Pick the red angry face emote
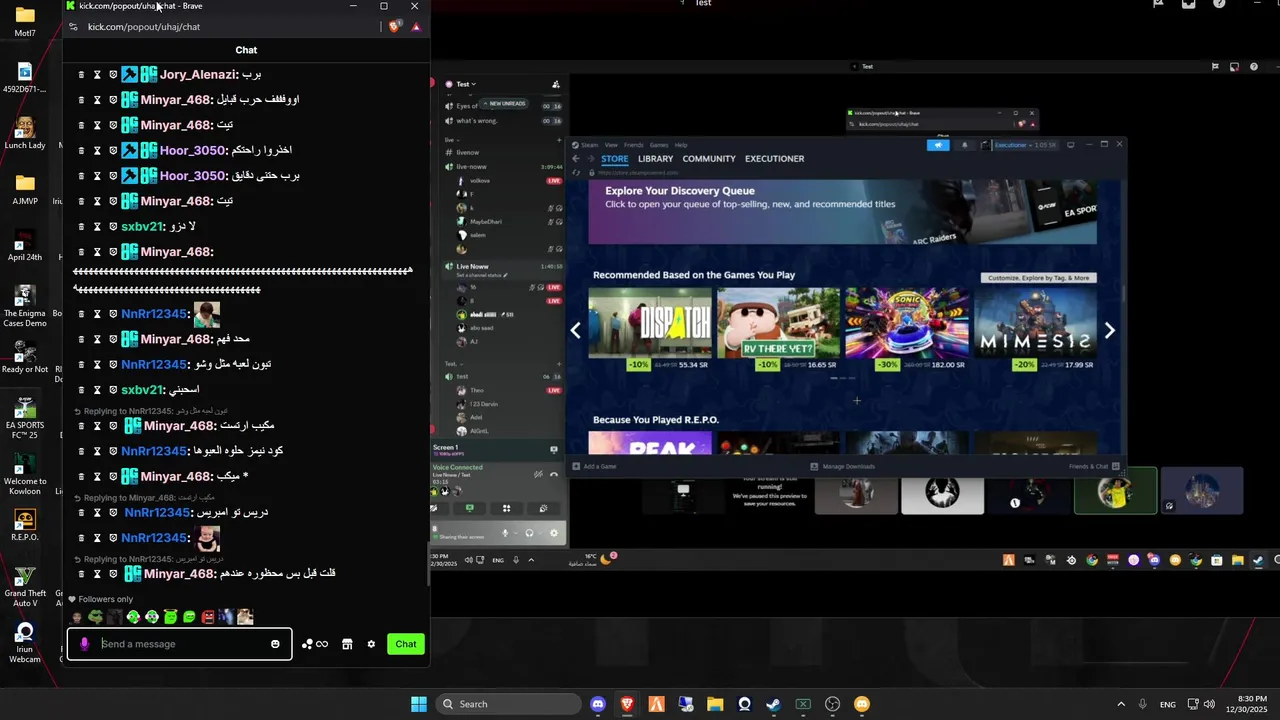Screen dimensions: 1280x720 pos(208,617)
